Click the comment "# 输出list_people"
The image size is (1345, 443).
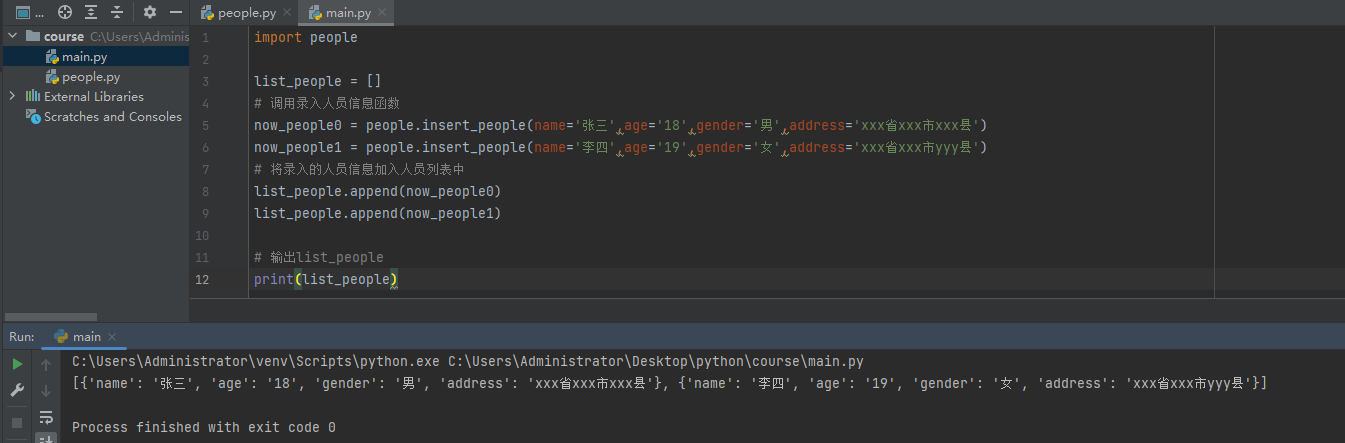click(x=319, y=257)
